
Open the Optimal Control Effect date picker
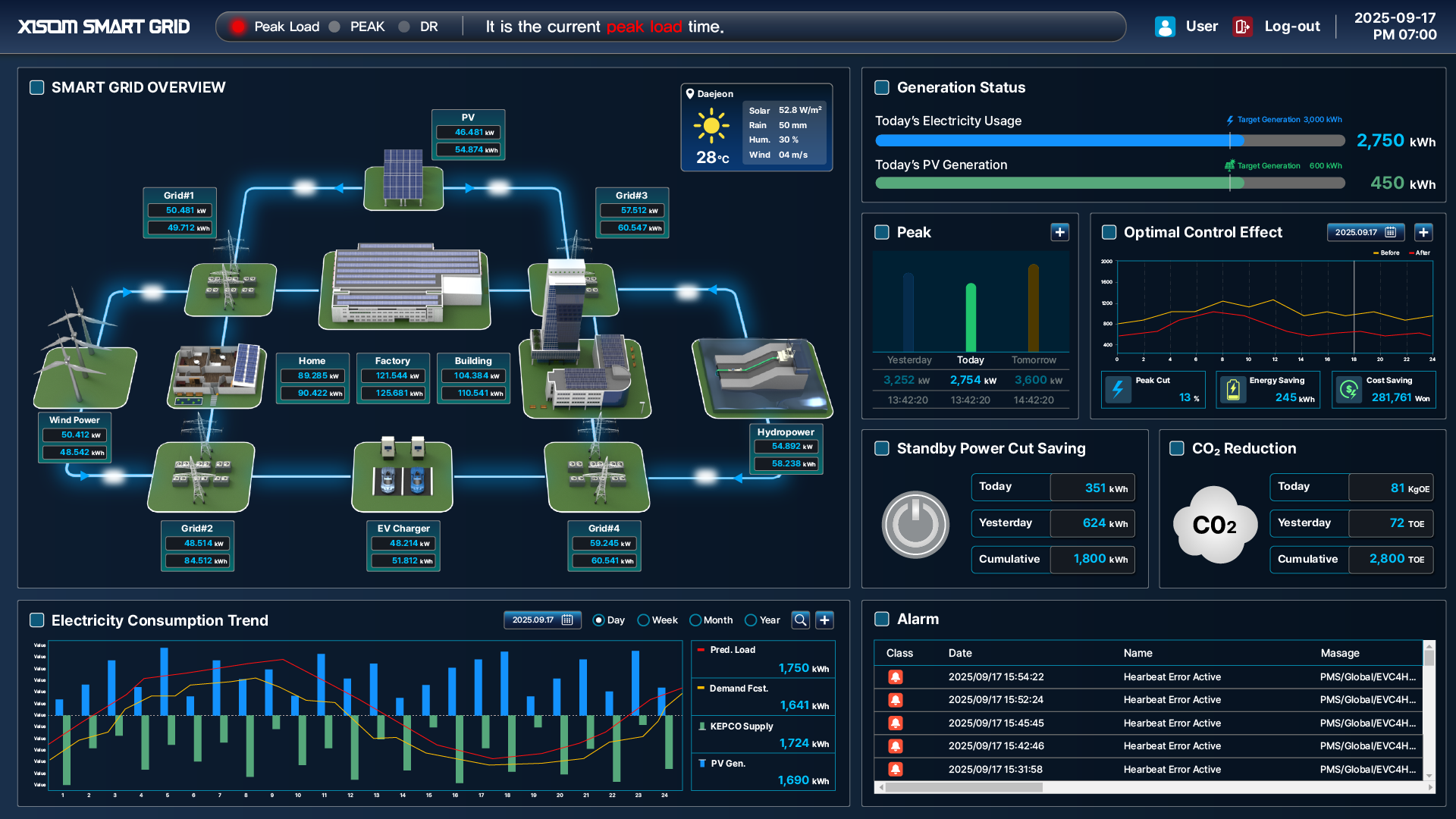tap(1365, 232)
